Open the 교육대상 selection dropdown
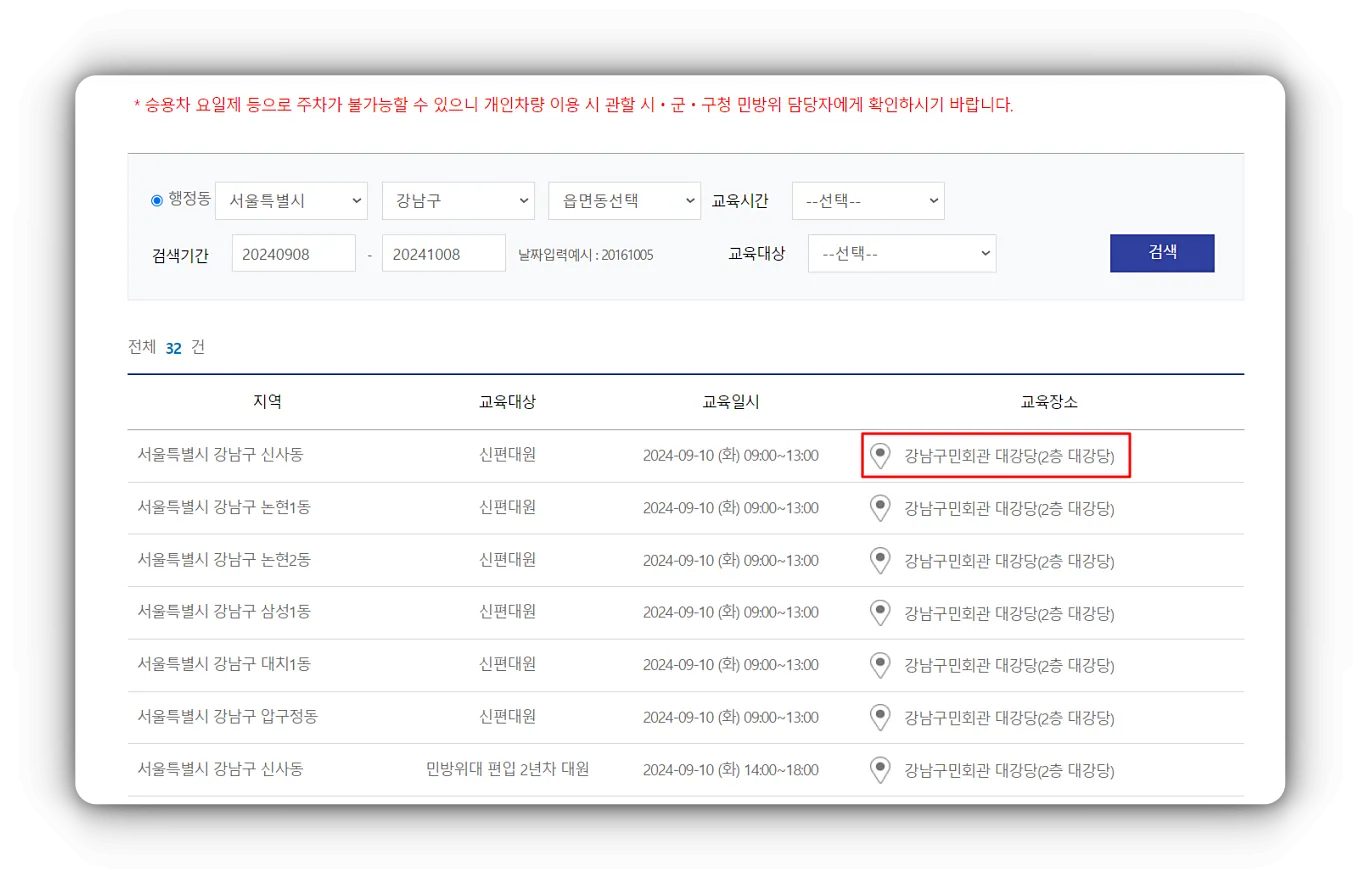The width and height of the screenshot is (1362, 881). pos(901,253)
